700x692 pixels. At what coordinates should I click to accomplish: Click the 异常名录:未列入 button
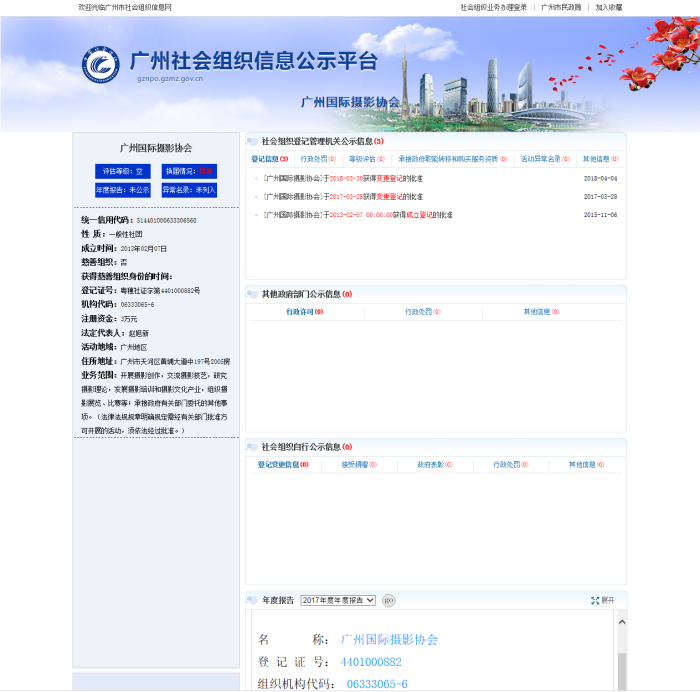point(189,190)
